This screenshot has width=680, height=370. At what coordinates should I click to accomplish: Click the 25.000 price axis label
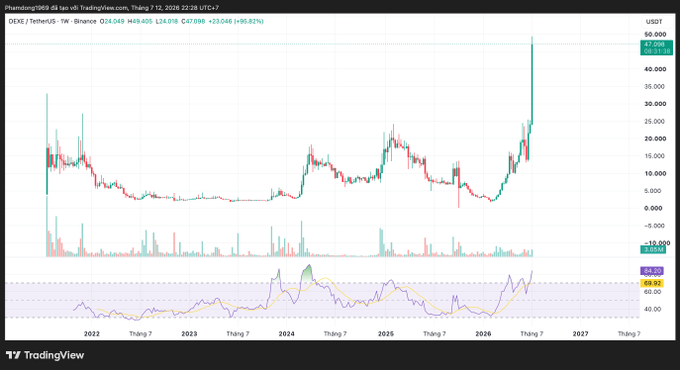point(655,121)
